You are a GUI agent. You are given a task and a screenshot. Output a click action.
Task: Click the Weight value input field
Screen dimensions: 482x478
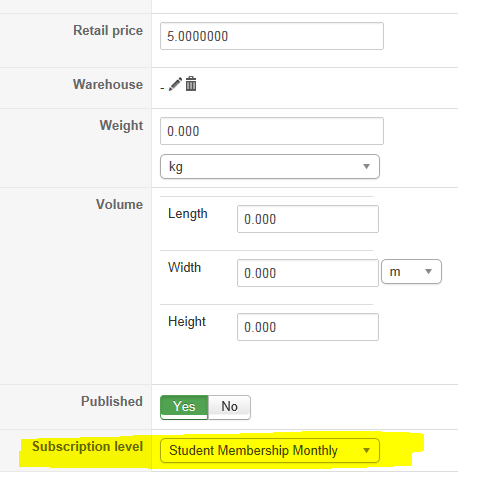(x=272, y=131)
